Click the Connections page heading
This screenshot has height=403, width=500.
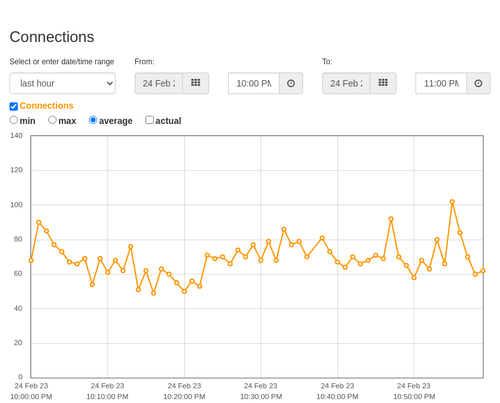[x=52, y=37]
